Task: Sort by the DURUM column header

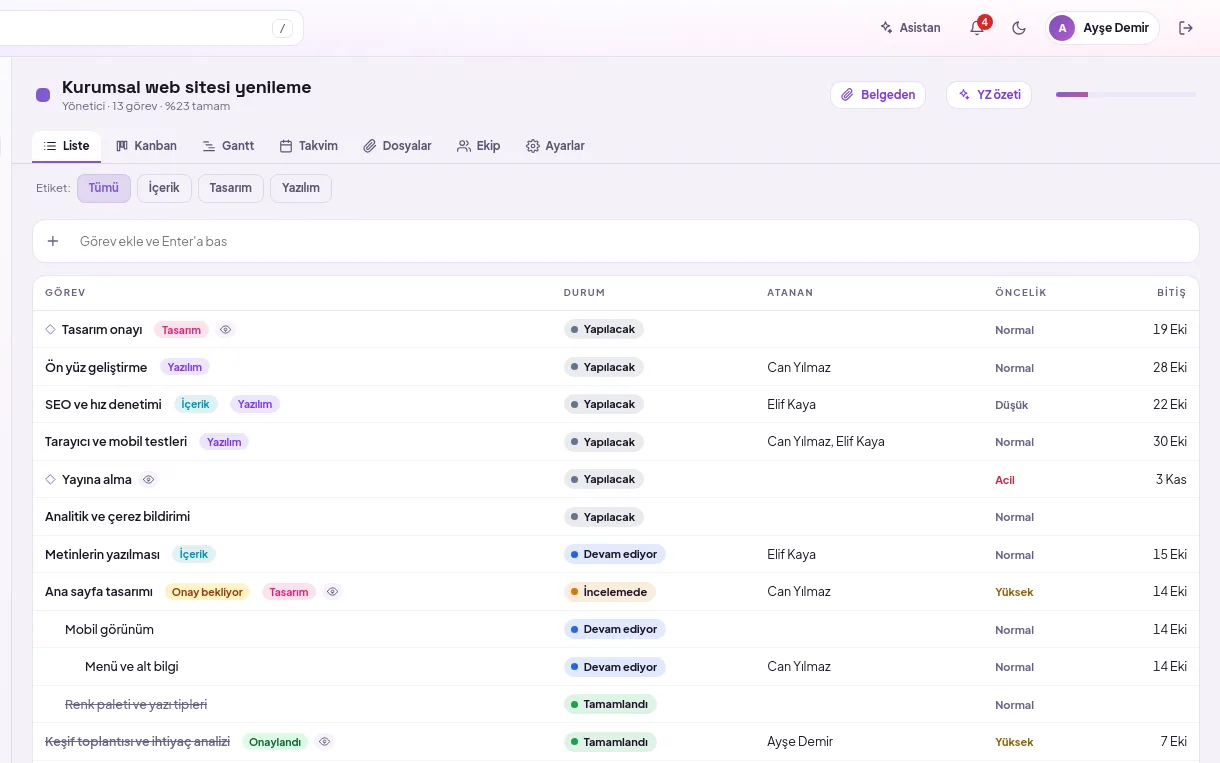Action: click(x=584, y=293)
